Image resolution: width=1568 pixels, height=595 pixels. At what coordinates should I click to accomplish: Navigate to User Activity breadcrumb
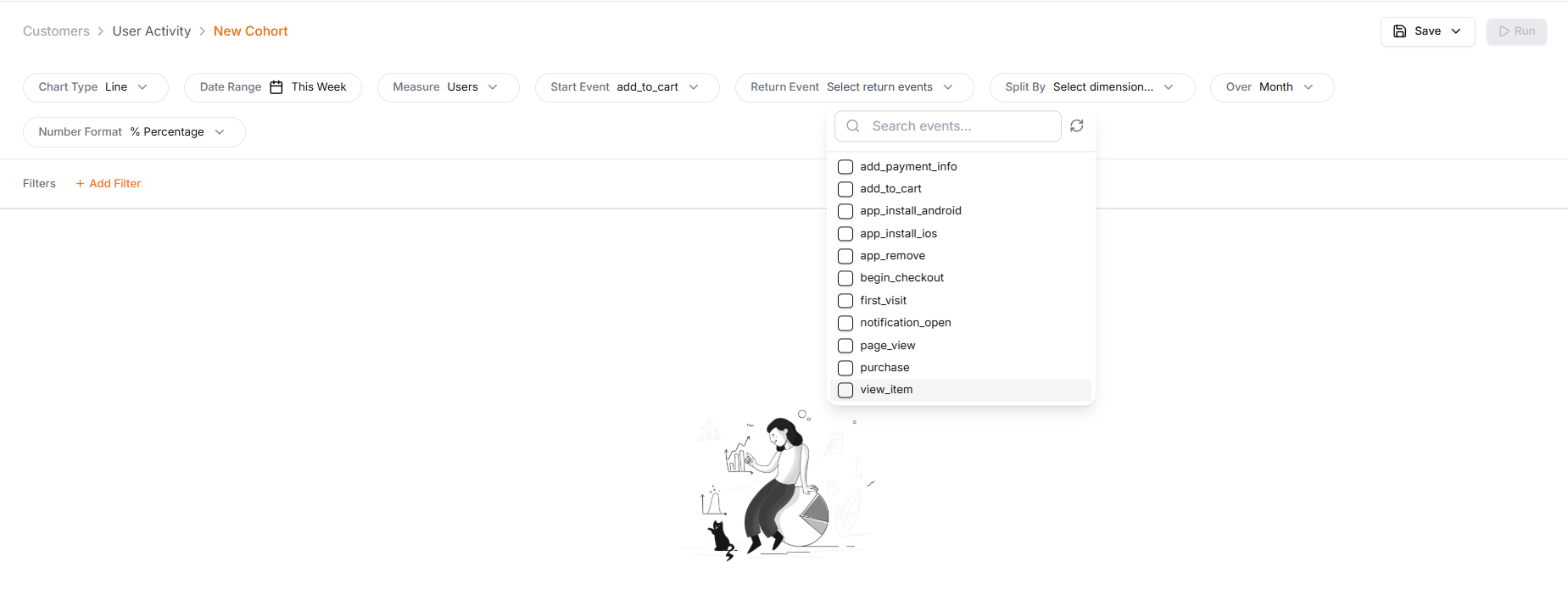coord(152,31)
